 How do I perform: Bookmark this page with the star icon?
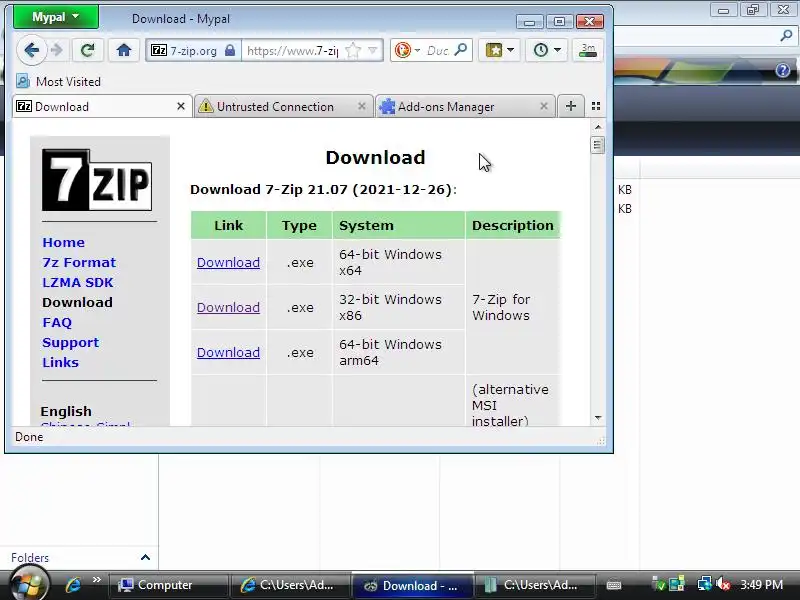[x=353, y=50]
